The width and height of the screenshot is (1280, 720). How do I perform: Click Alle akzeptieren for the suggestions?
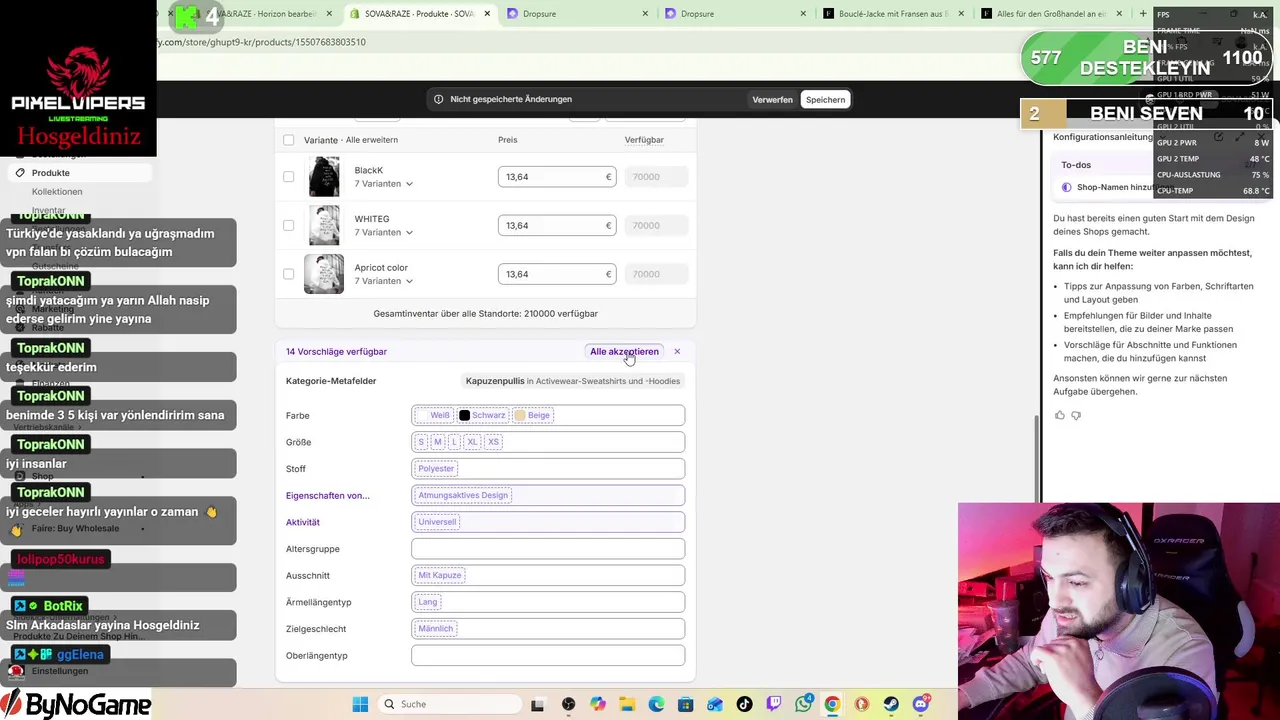[624, 351]
